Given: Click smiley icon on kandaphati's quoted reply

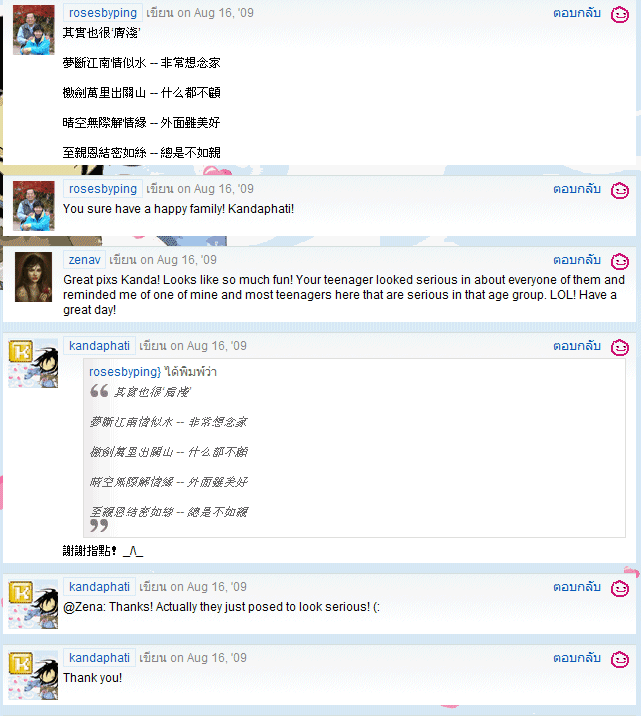Looking at the screenshot, I should click(x=620, y=347).
